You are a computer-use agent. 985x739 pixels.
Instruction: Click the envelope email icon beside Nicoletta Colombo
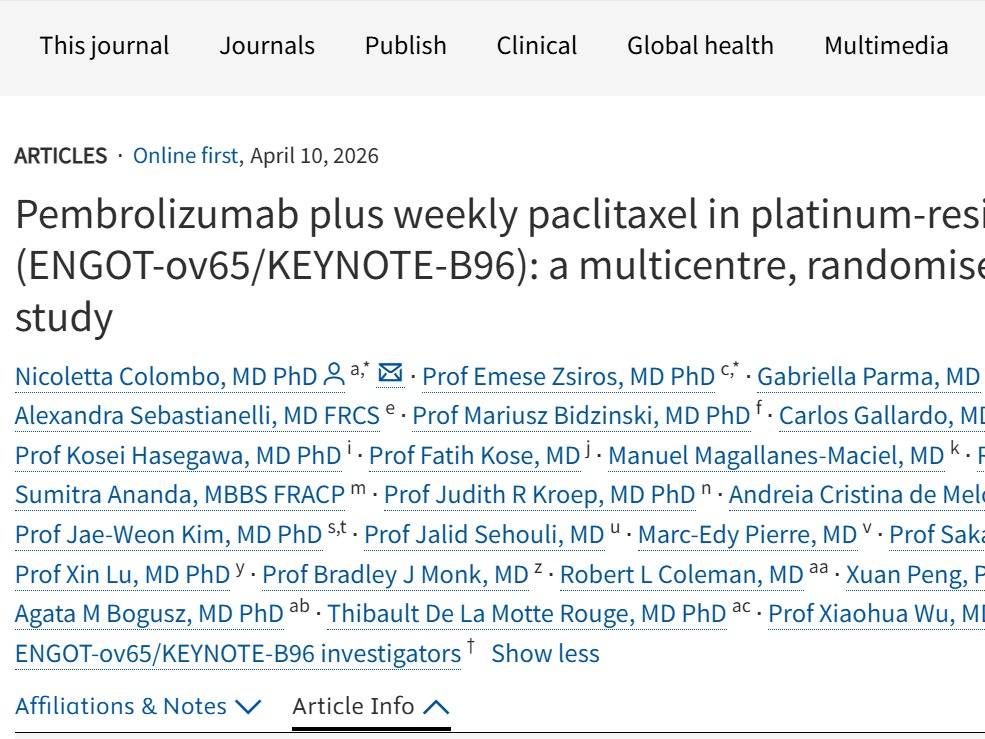390,375
